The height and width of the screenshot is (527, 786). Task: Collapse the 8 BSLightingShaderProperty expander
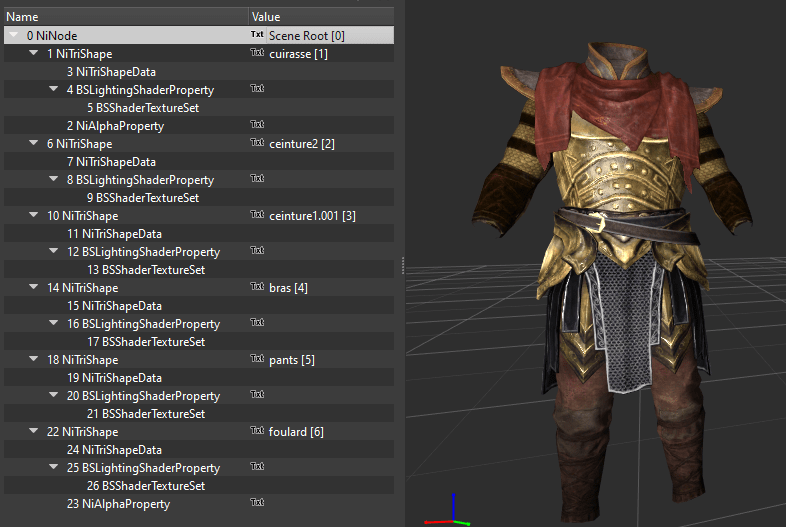[x=54, y=179]
